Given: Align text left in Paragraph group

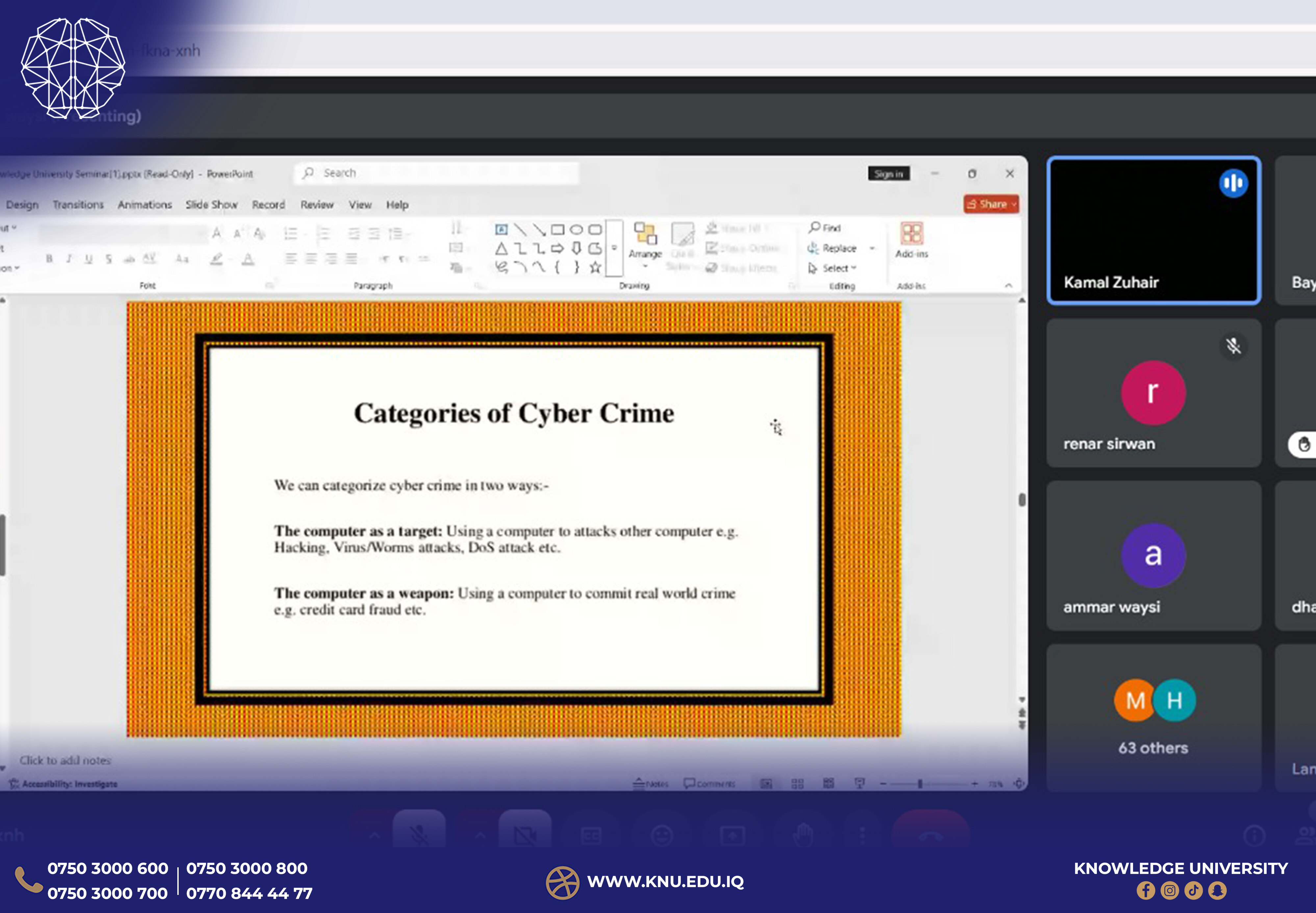Looking at the screenshot, I should [x=291, y=259].
